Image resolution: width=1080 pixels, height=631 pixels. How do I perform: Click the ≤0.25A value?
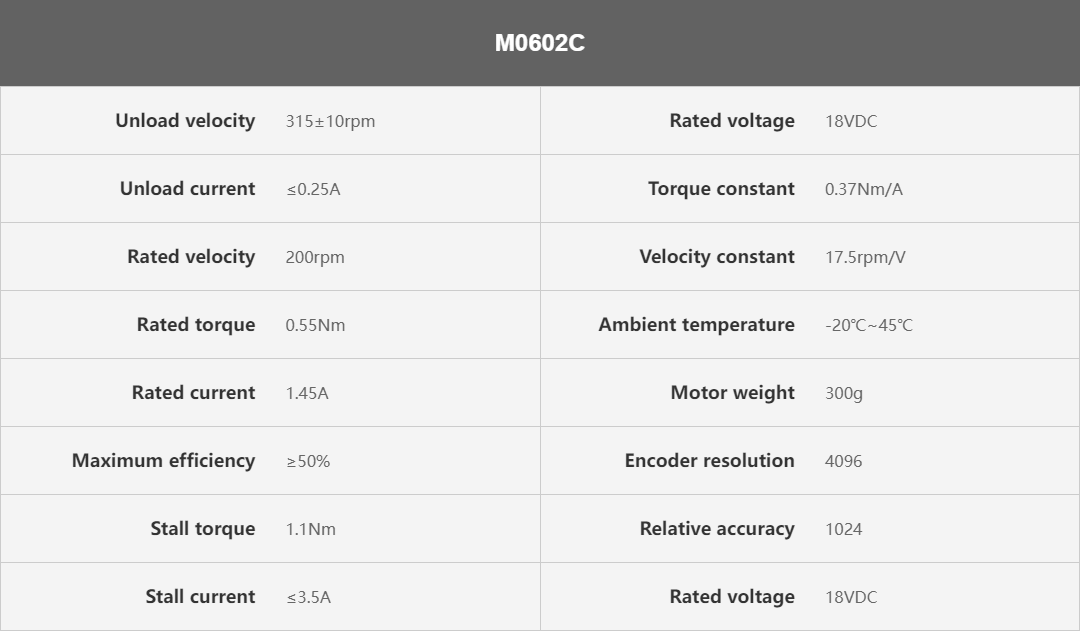point(313,189)
